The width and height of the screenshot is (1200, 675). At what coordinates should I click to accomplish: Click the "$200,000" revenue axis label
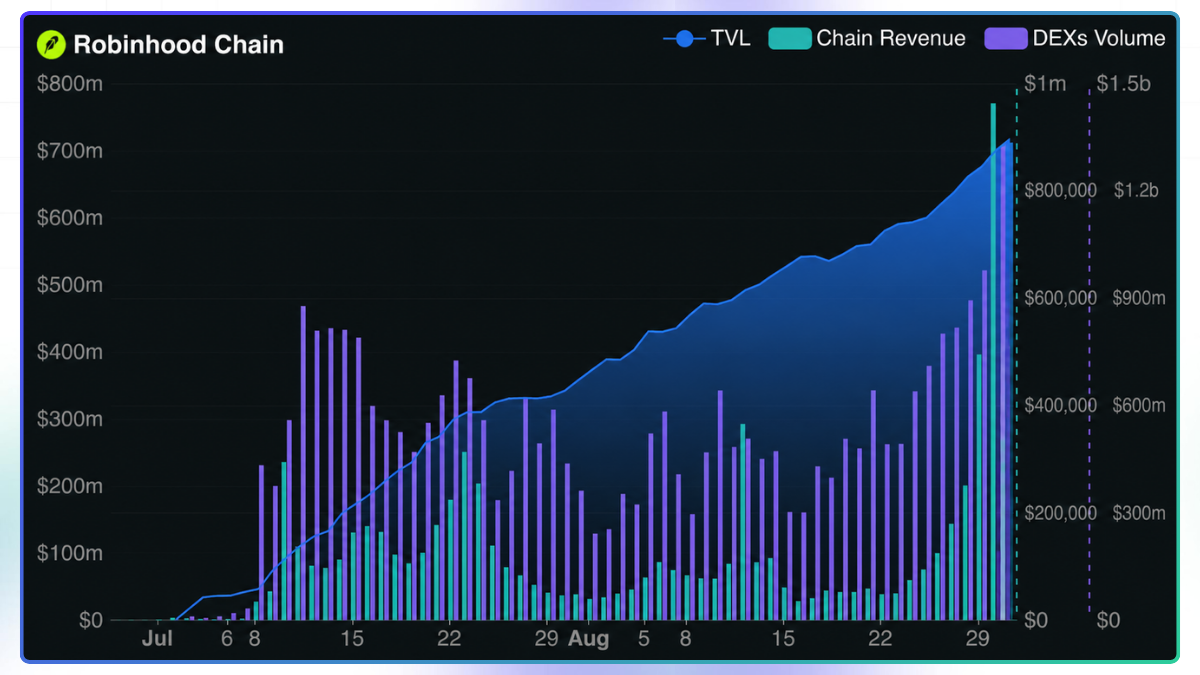[x=1061, y=513]
